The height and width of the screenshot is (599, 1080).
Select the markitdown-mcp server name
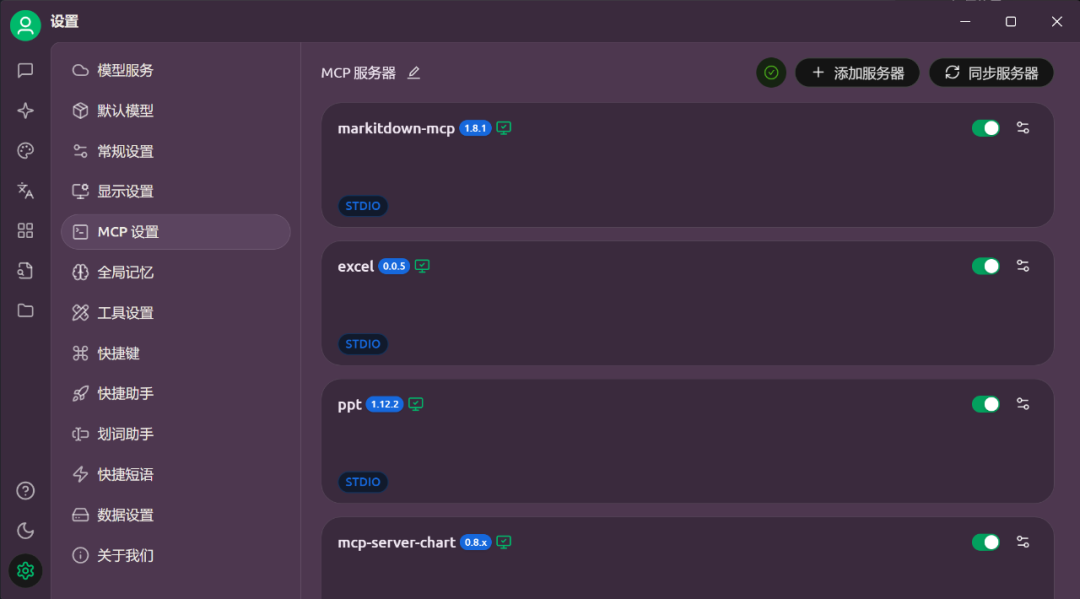pyautogui.click(x=396, y=129)
